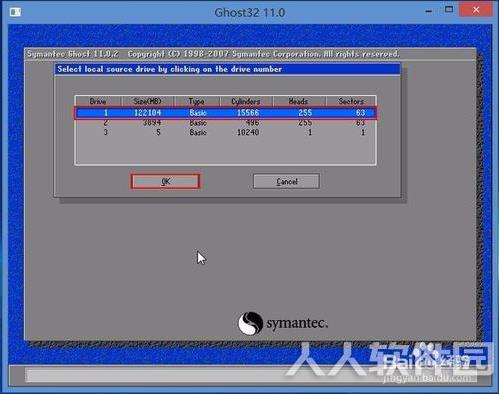Click the Size(MB) column header

pyautogui.click(x=148, y=101)
